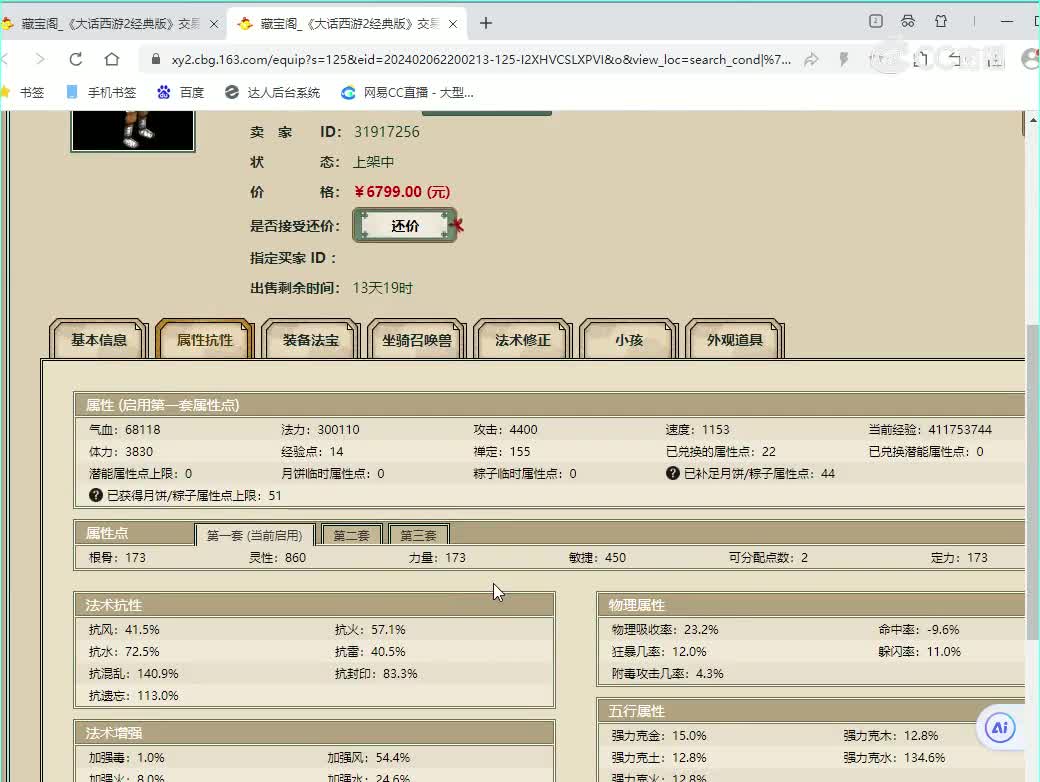This screenshot has width=1040, height=782.
Task: Open the tab counter icon showing 2
Action: coord(876,21)
